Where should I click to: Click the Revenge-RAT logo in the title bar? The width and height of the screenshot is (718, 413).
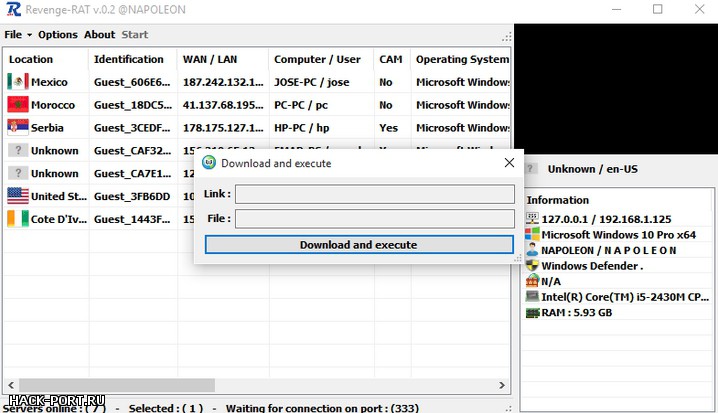pos(13,9)
